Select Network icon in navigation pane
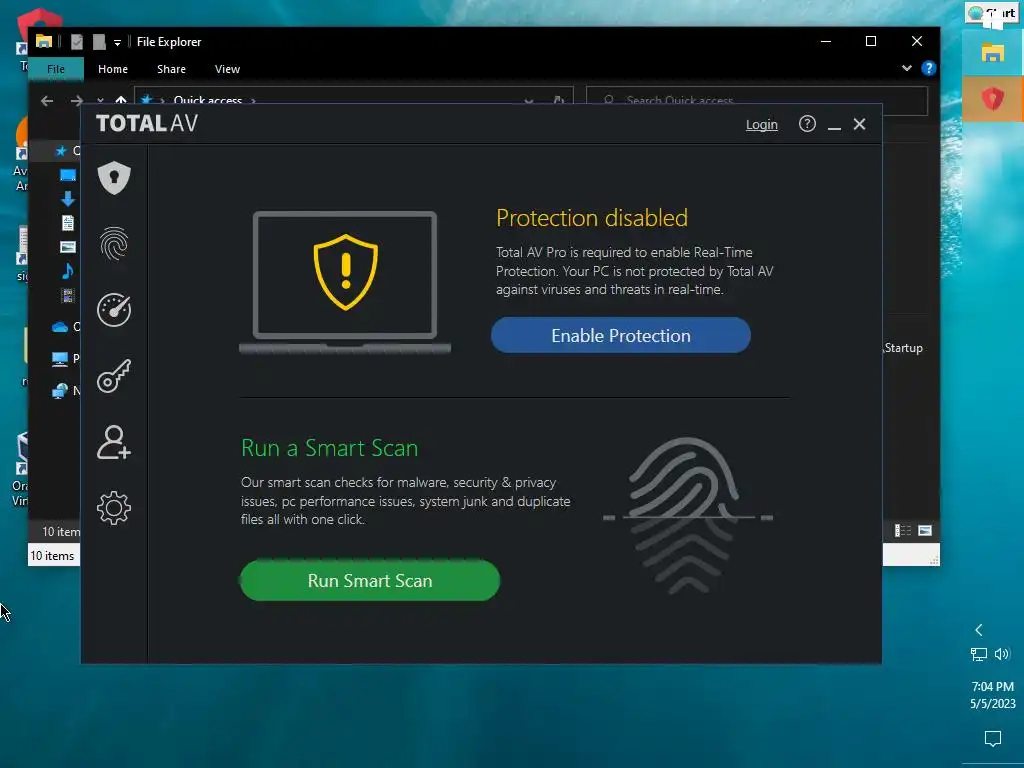This screenshot has width=1024, height=768. point(60,391)
